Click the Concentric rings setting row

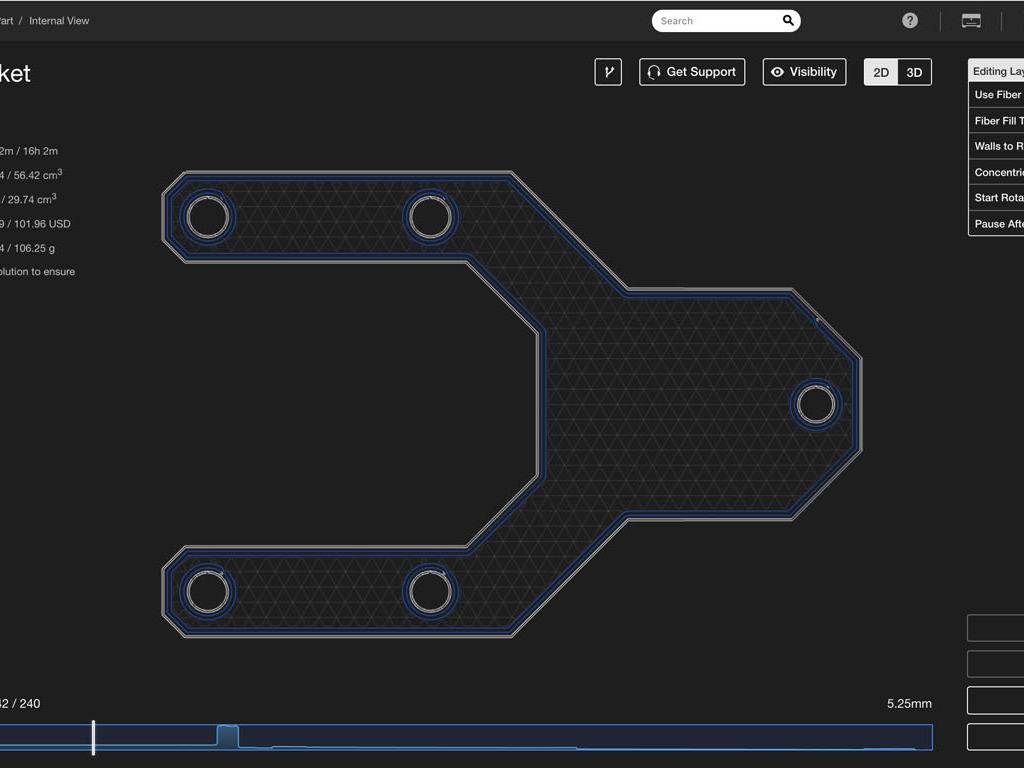pyautogui.click(x=996, y=172)
